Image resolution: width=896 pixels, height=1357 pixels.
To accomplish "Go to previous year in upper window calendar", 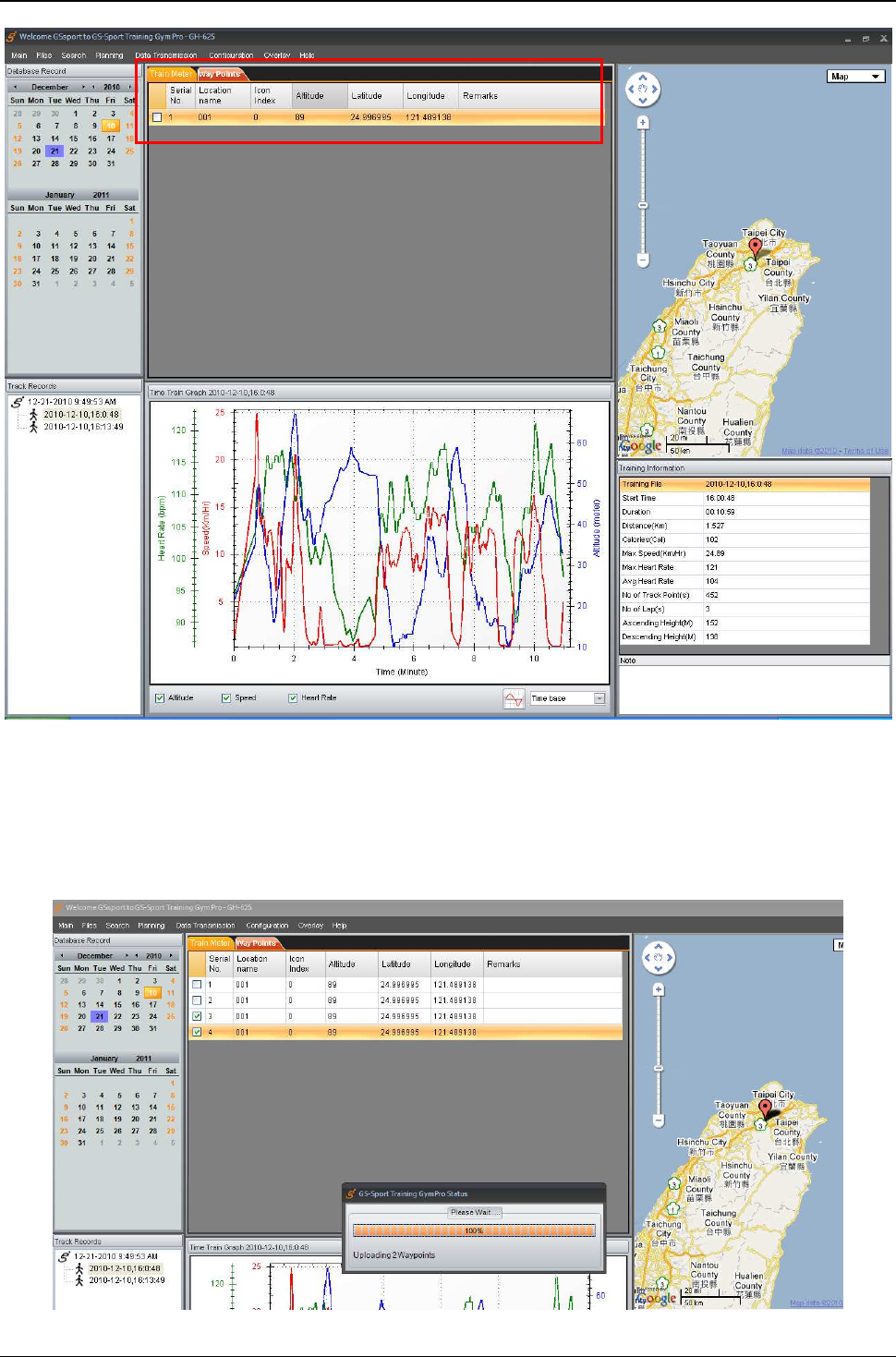I will [94, 87].
